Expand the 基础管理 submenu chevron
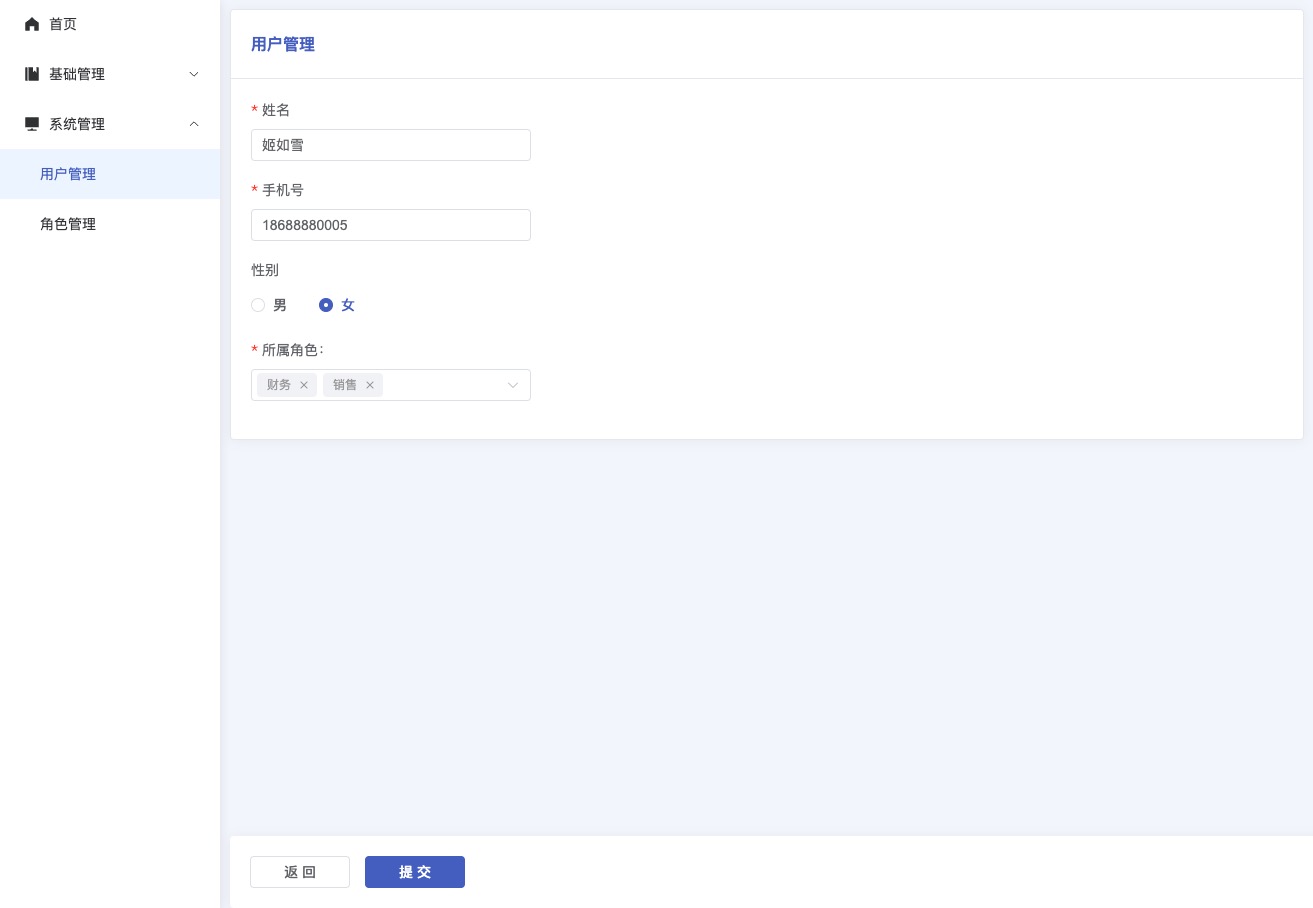 tap(194, 74)
